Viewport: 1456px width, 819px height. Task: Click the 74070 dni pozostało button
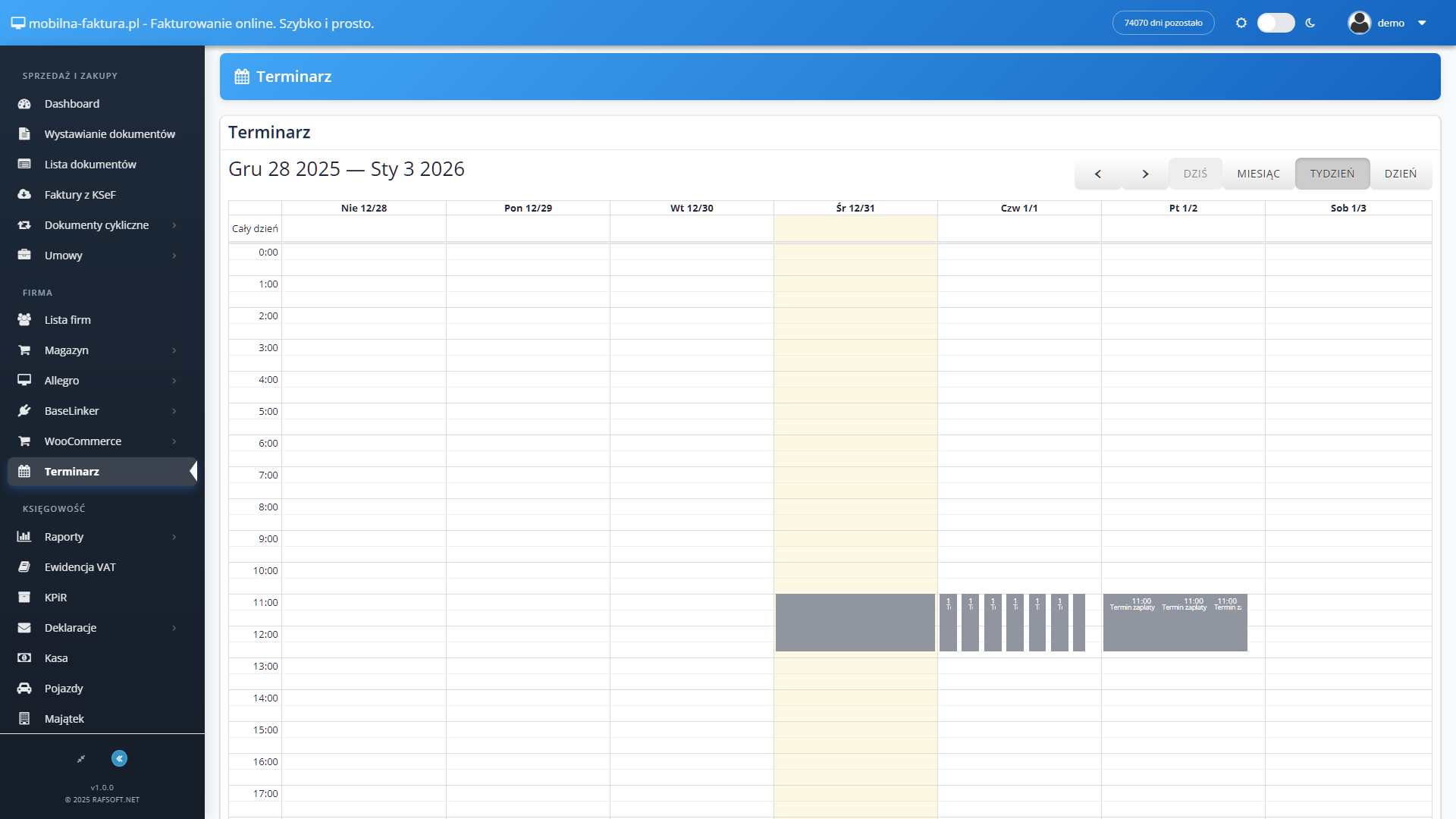1163,23
